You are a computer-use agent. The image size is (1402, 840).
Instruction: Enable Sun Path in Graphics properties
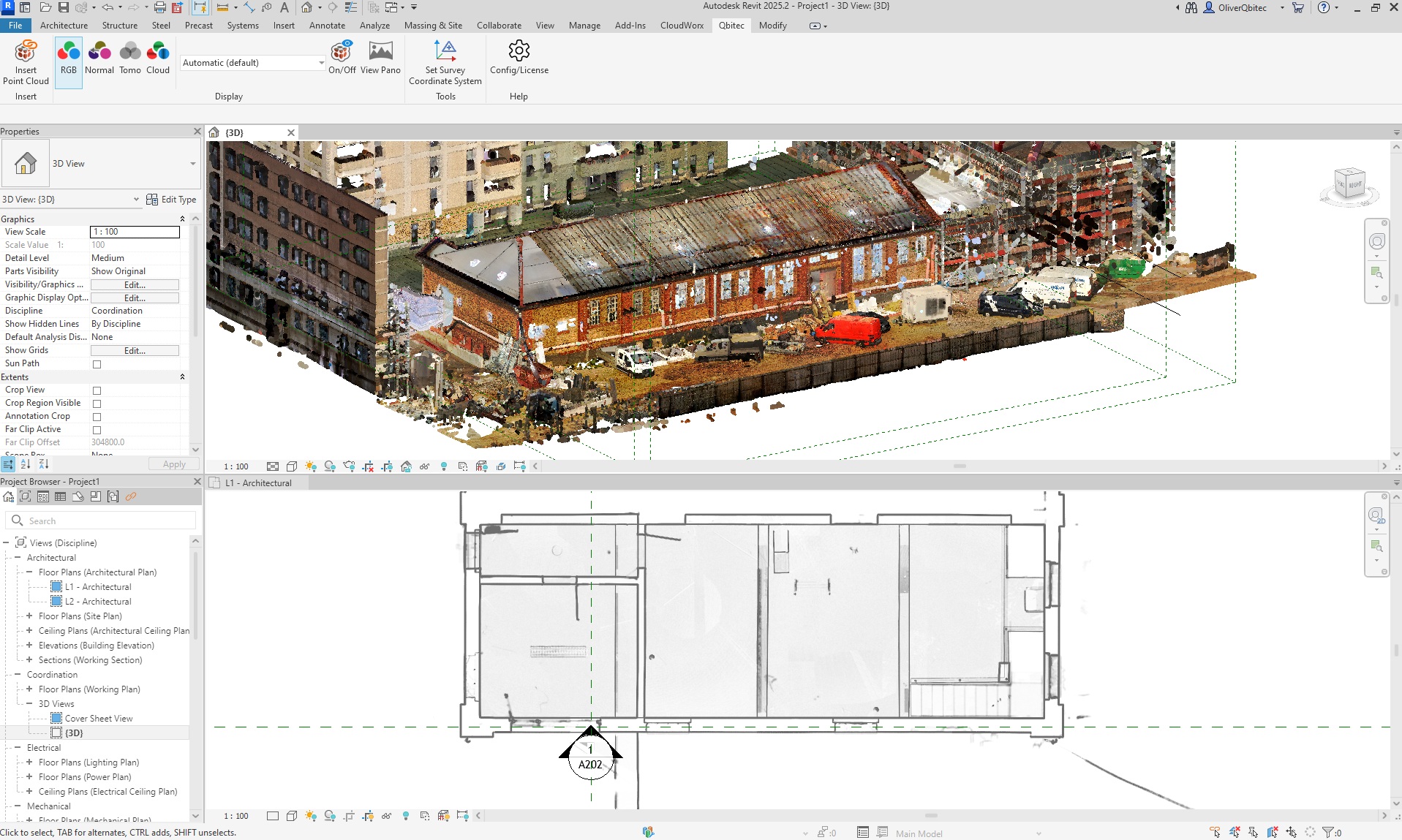click(x=97, y=363)
